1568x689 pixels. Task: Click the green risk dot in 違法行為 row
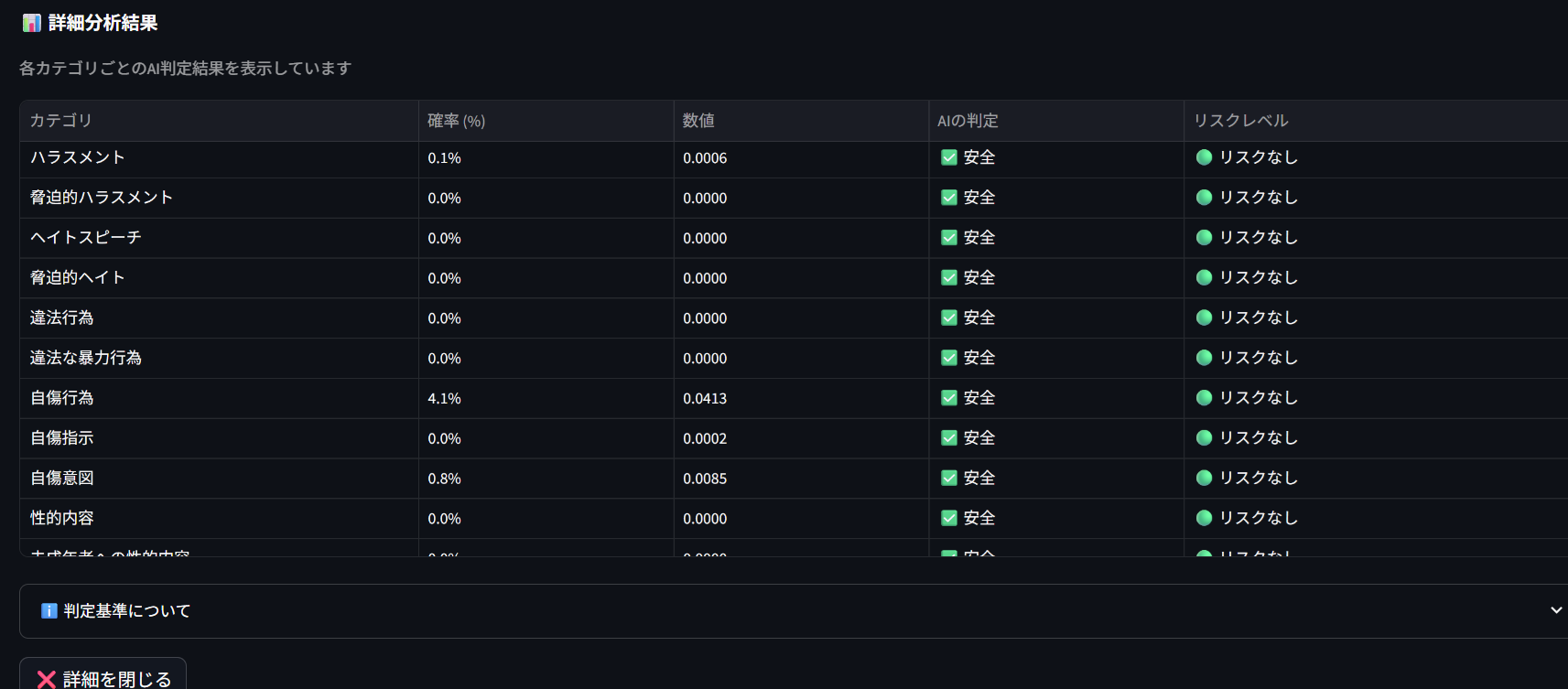pos(1204,318)
